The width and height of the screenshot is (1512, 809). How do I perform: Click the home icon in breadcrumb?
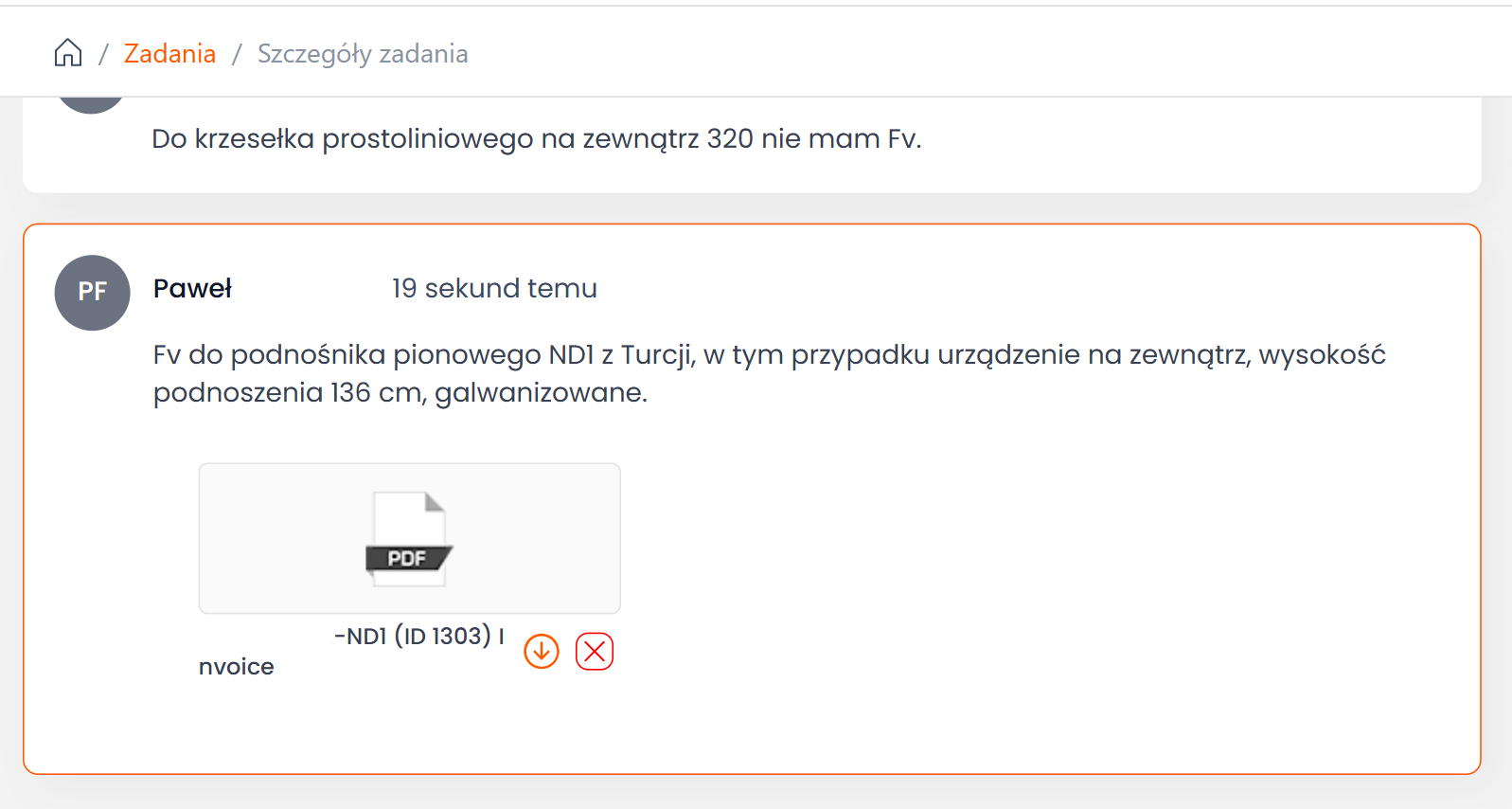tap(68, 53)
